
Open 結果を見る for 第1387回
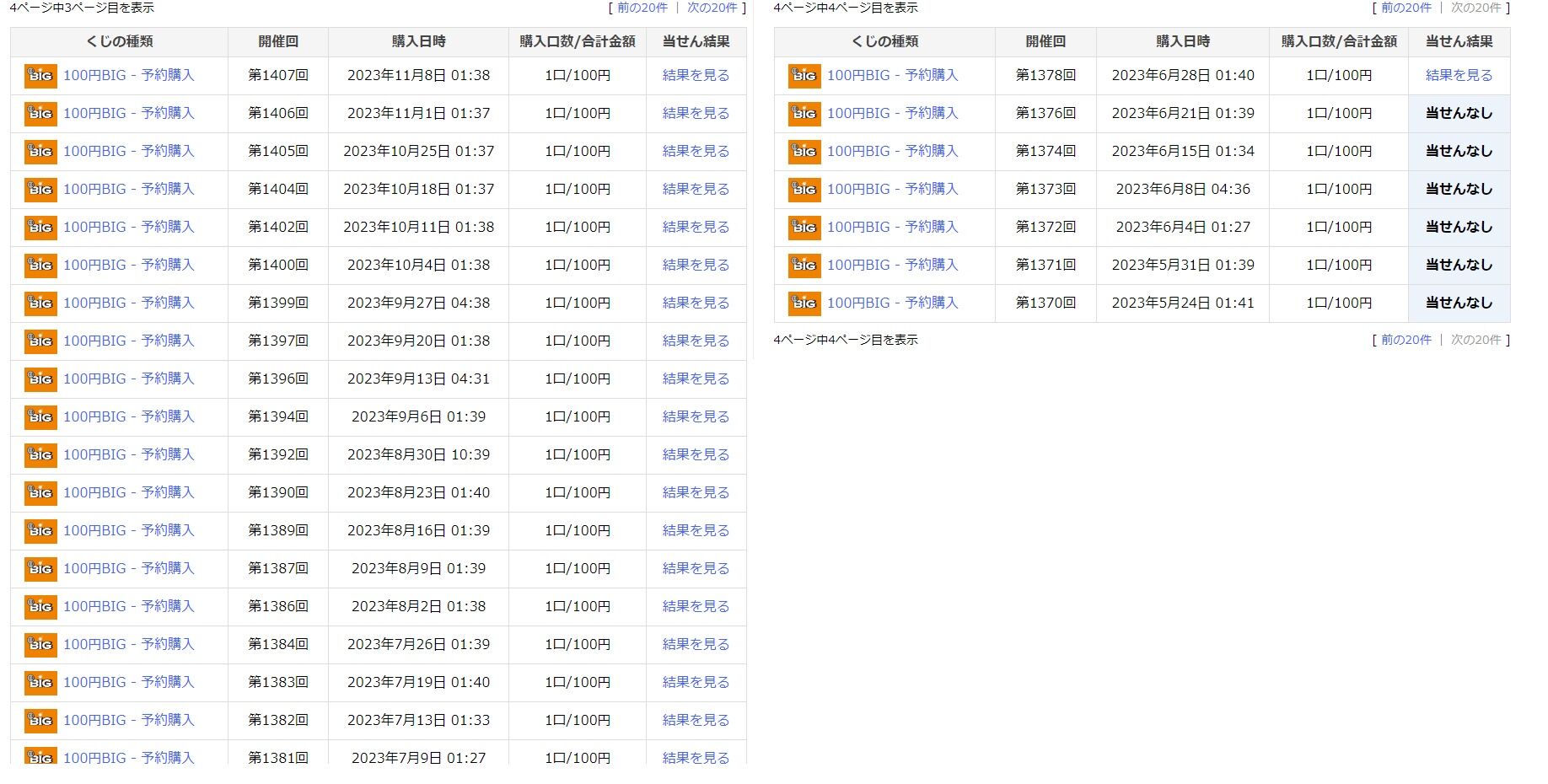click(x=696, y=568)
